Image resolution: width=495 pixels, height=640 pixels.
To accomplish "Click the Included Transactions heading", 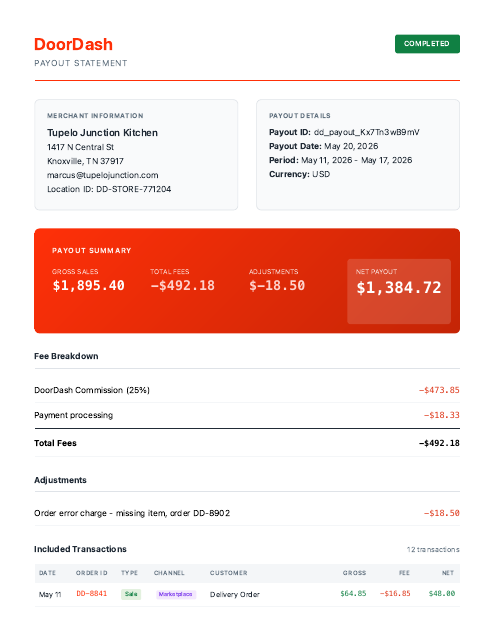I will click(x=80, y=549).
